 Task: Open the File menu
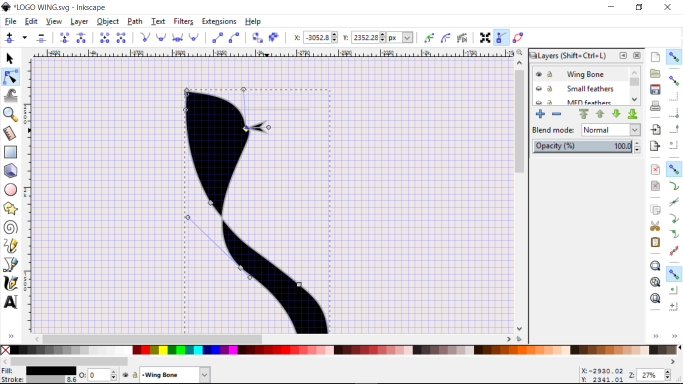10,21
